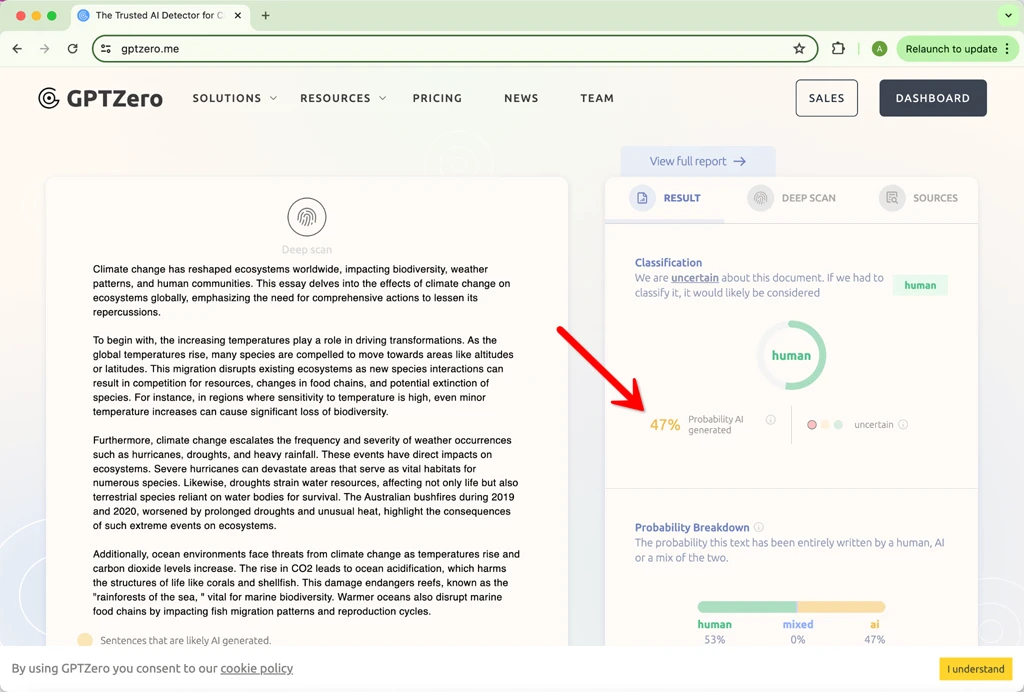1024x692 pixels.
Task: Open the Dashboard
Action: [x=933, y=98]
